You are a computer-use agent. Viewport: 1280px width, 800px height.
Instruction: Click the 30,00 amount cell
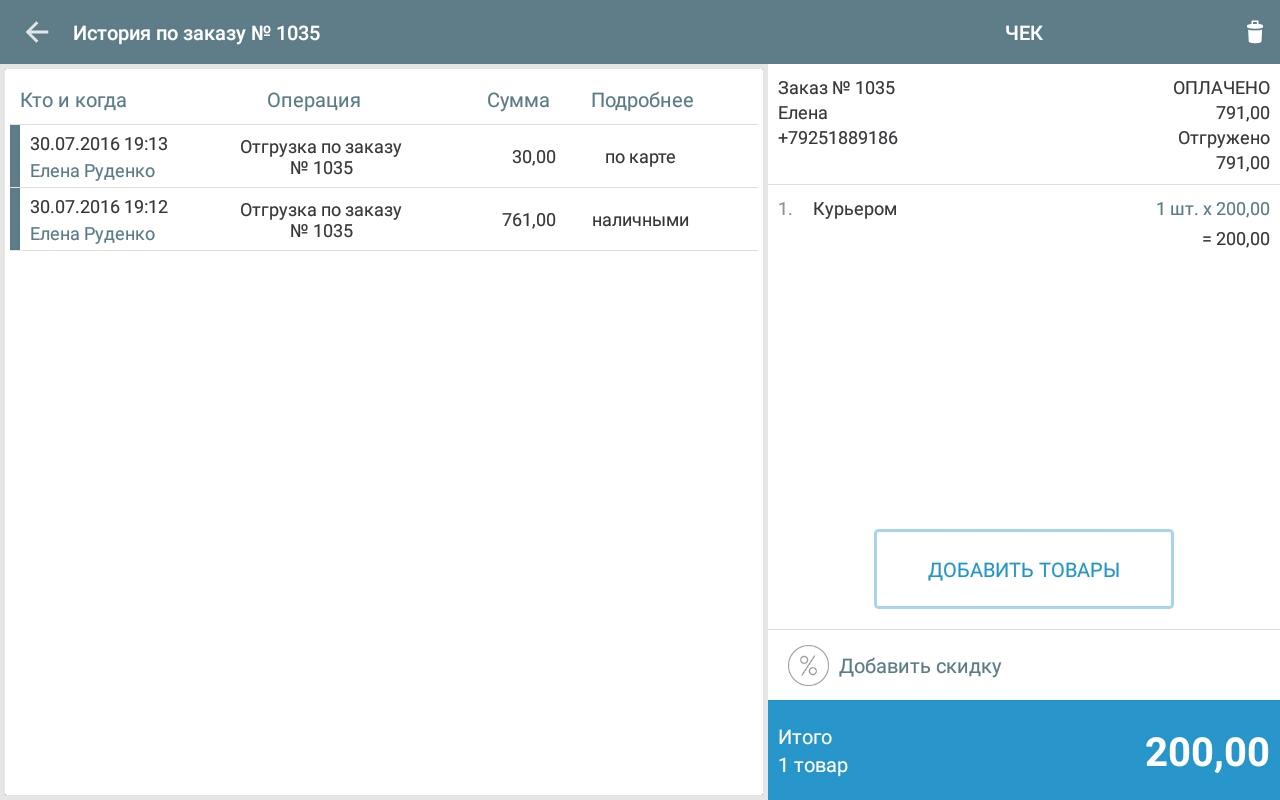point(534,157)
